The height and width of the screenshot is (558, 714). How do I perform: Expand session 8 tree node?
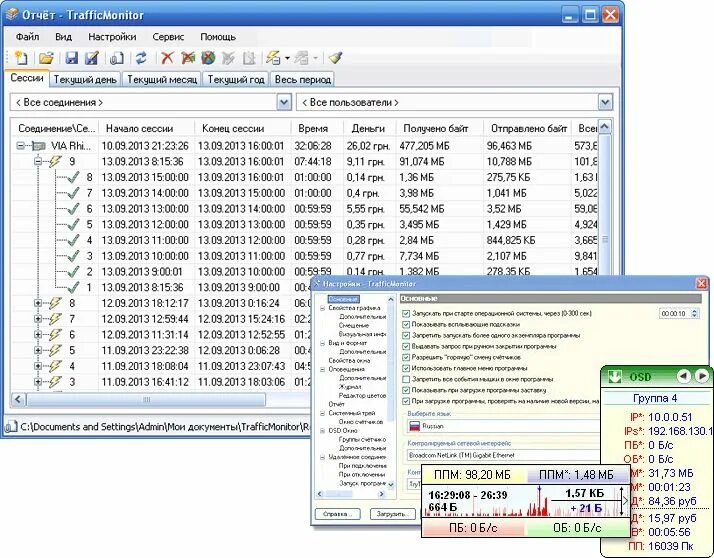(x=38, y=303)
